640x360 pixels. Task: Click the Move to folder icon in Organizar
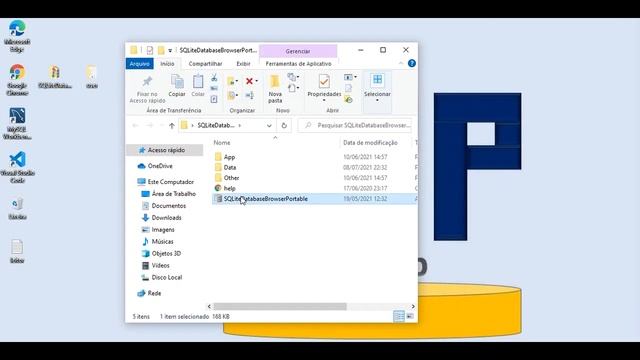(x=231, y=81)
